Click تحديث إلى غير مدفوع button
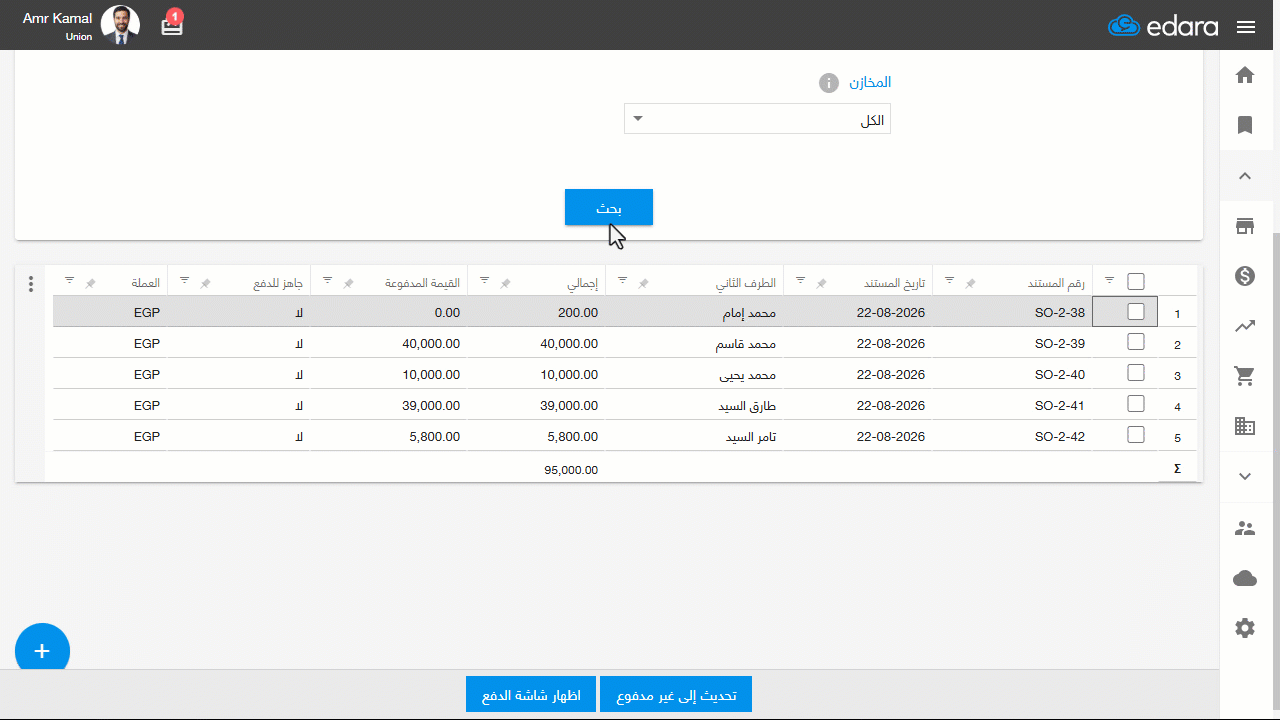This screenshot has height=720, width=1280. pyautogui.click(x=676, y=694)
